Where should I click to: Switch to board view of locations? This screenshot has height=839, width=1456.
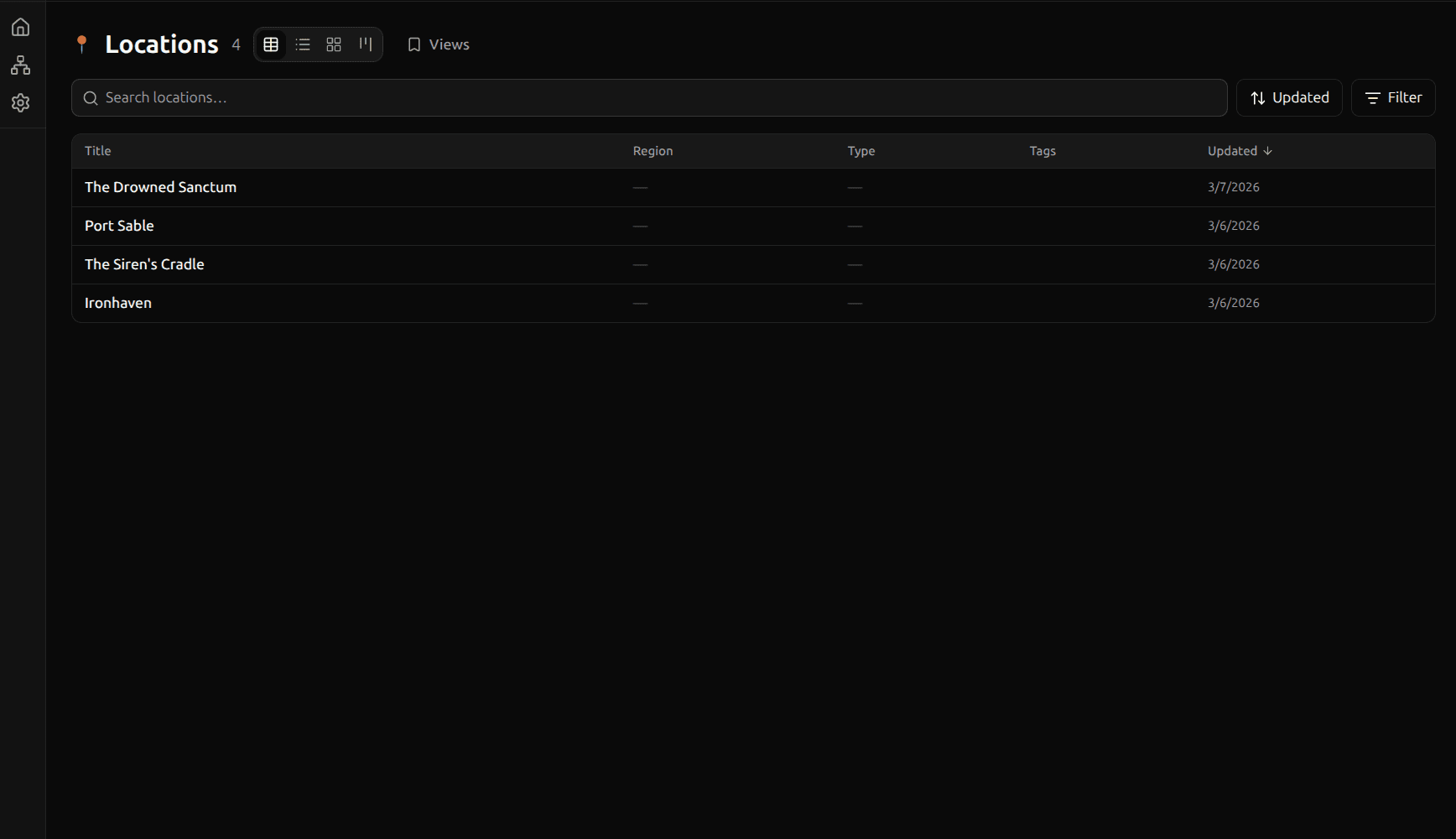366,44
